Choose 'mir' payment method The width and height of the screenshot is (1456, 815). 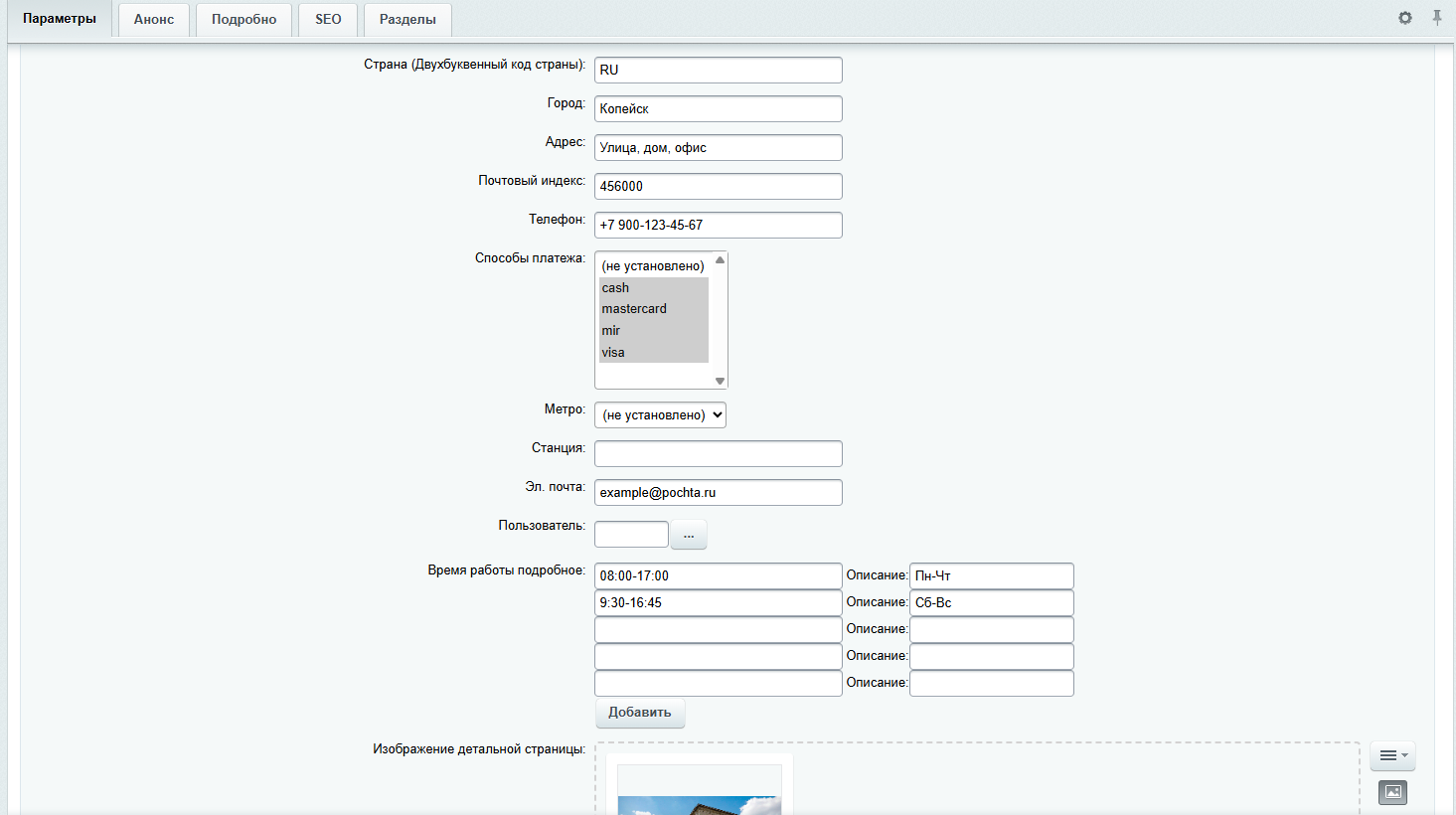(x=653, y=331)
